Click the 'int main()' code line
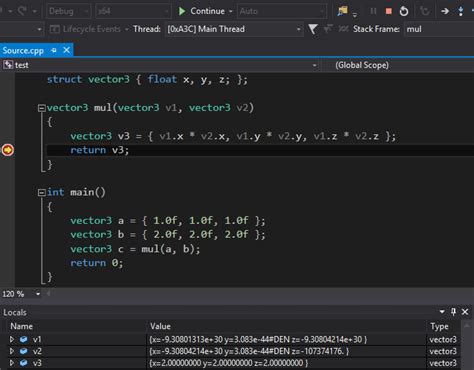 click(76, 192)
